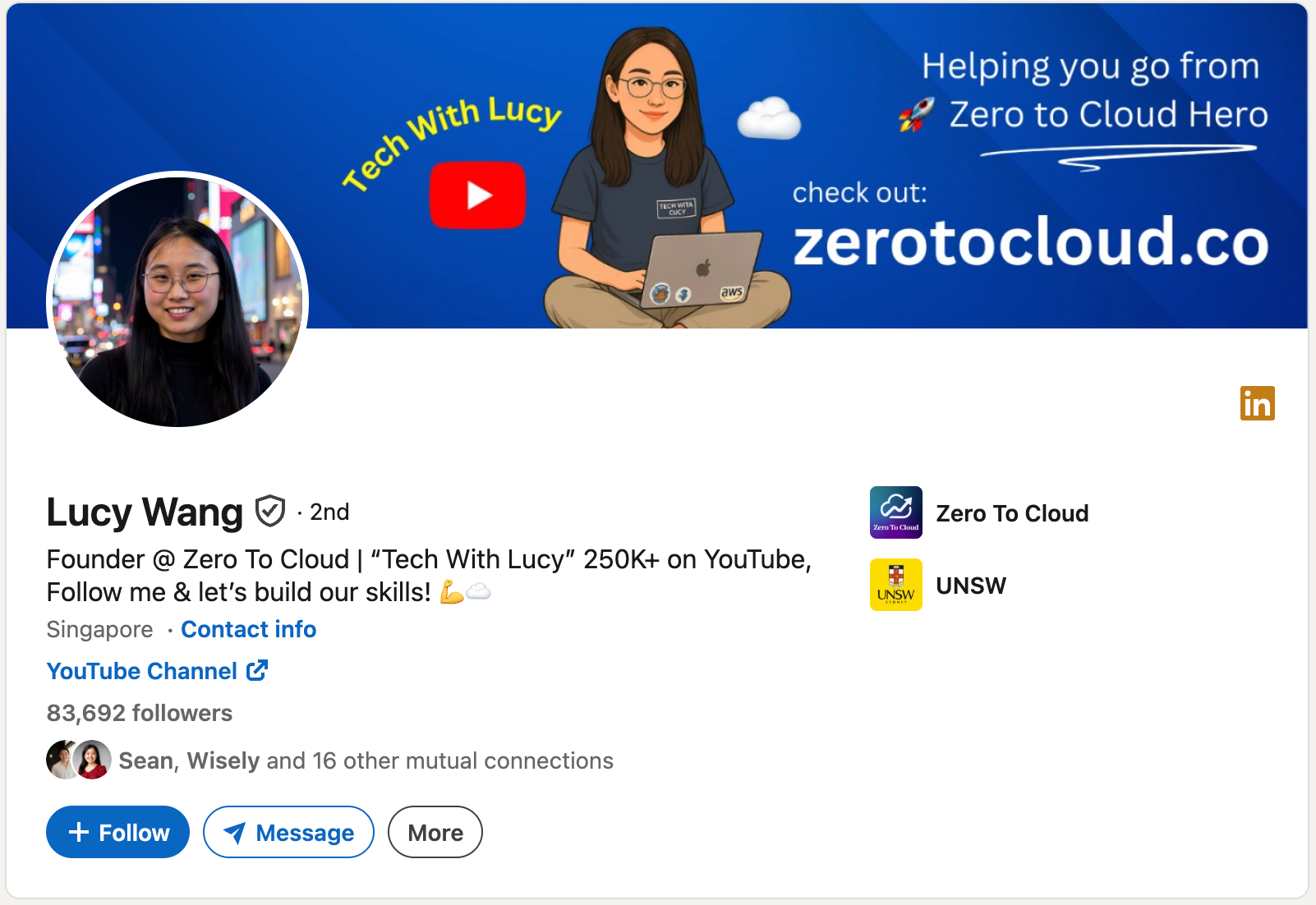Click the plus icon on Follow
This screenshot has height=905, width=1316.
[79, 832]
